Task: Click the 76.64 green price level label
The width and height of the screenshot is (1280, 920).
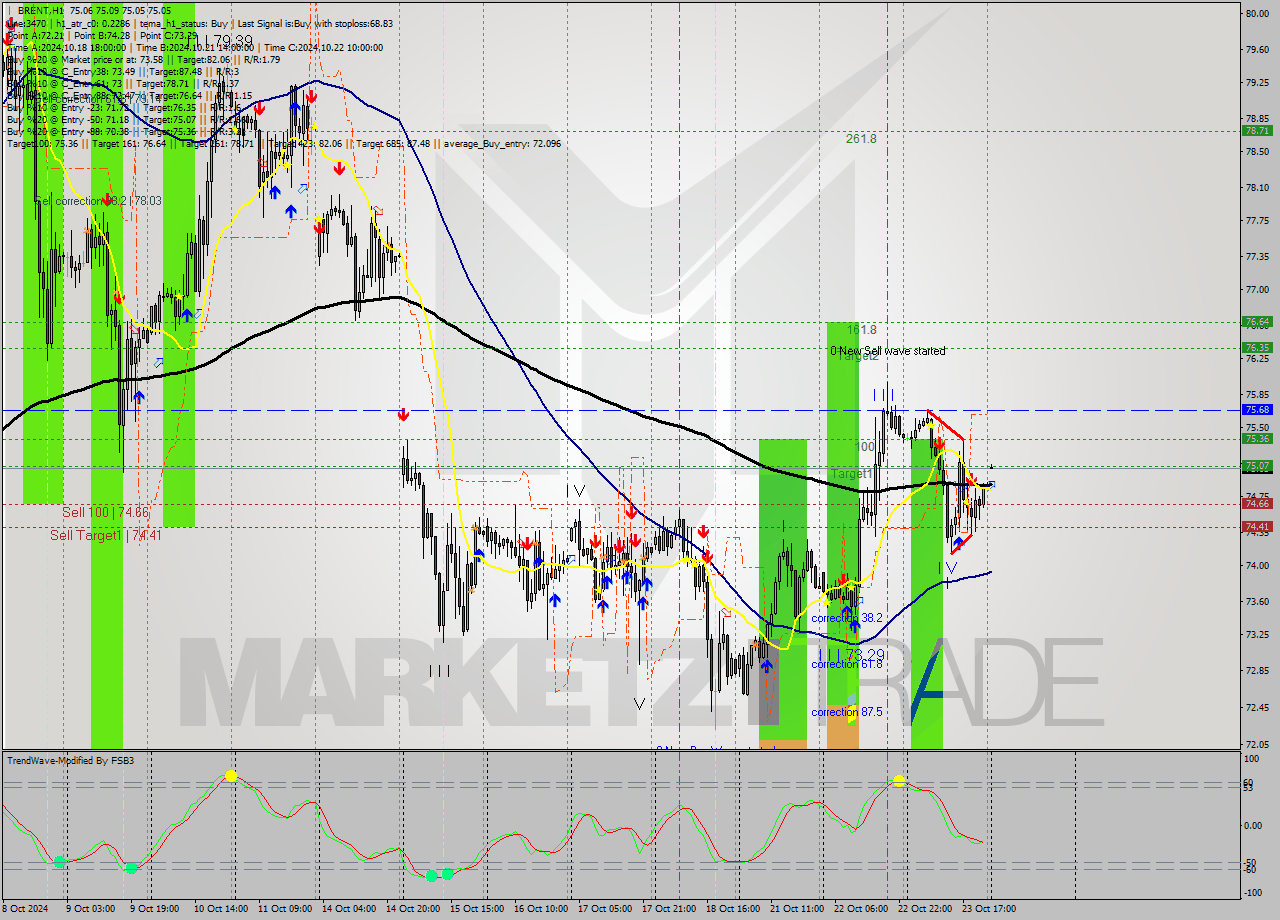Action: [1257, 322]
